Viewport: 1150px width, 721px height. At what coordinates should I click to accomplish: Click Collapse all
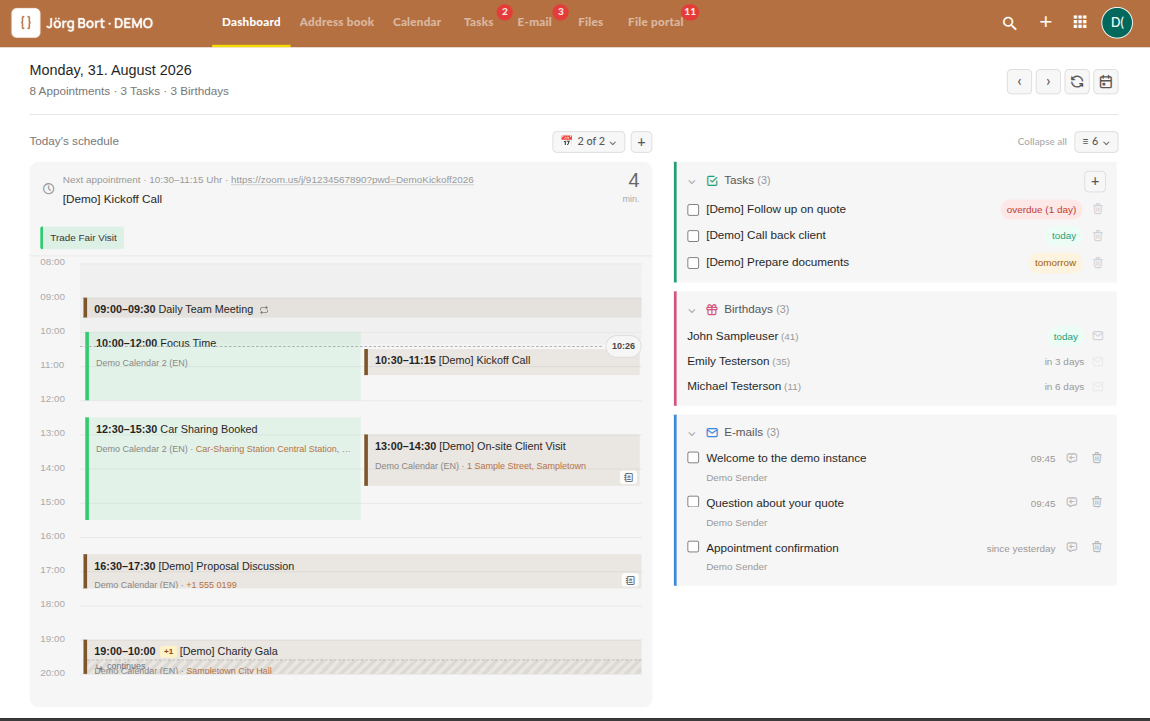coord(1041,142)
